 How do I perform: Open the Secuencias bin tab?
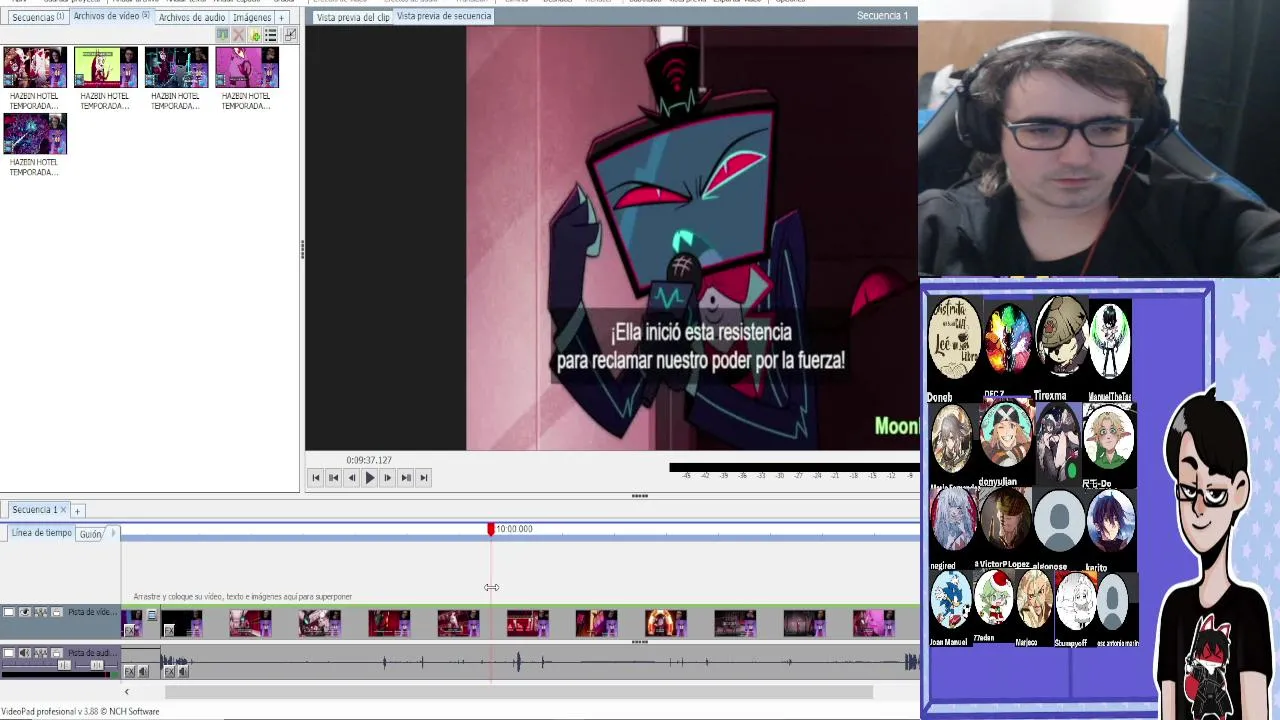tap(37, 17)
